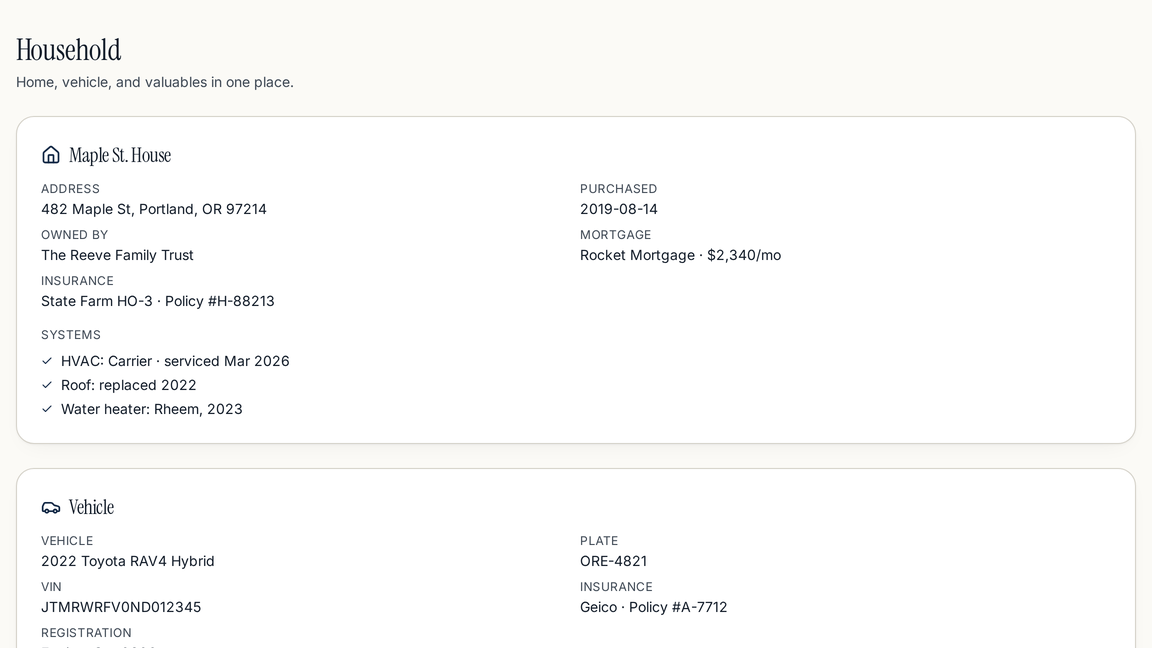
Task: Click the Household page heading
Action: tap(68, 50)
